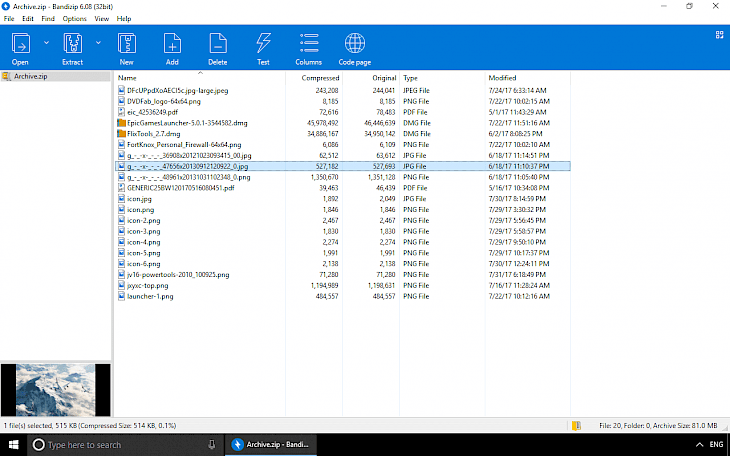Toggle the view mode icon at toolbar right
The height and width of the screenshot is (456, 730).
pos(719,35)
